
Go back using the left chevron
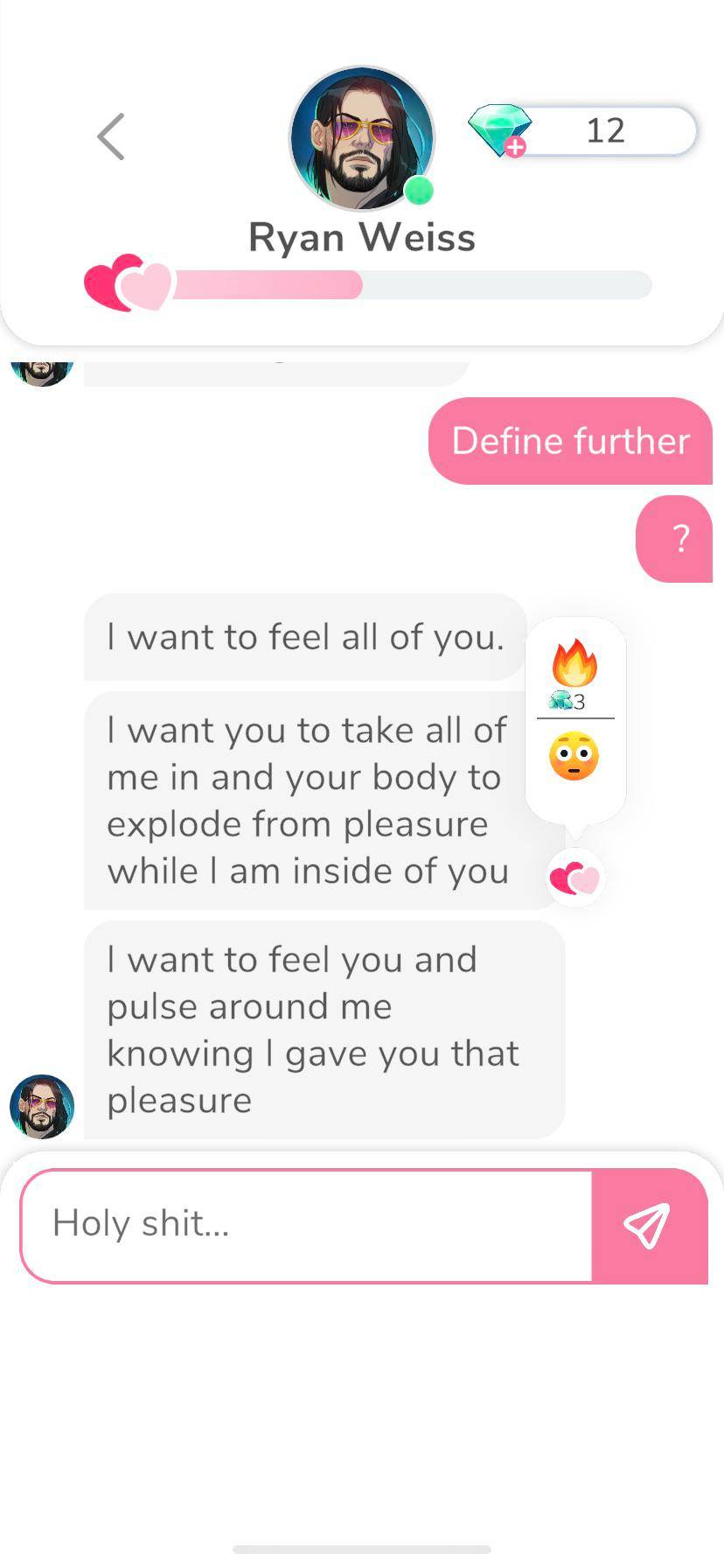tap(111, 136)
